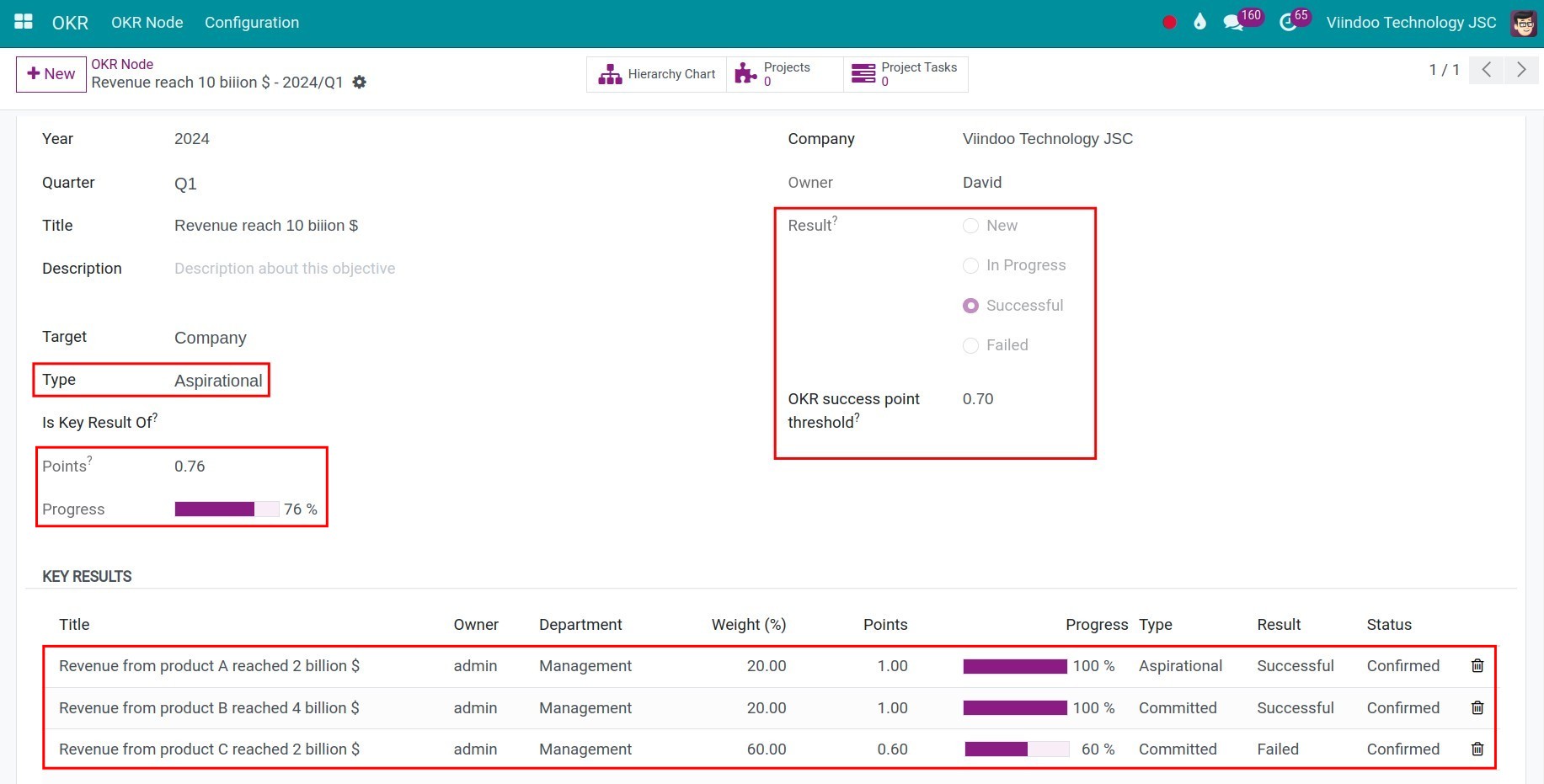The image size is (1544, 784).
Task: Navigate to the previous record arrow
Action: point(1486,71)
